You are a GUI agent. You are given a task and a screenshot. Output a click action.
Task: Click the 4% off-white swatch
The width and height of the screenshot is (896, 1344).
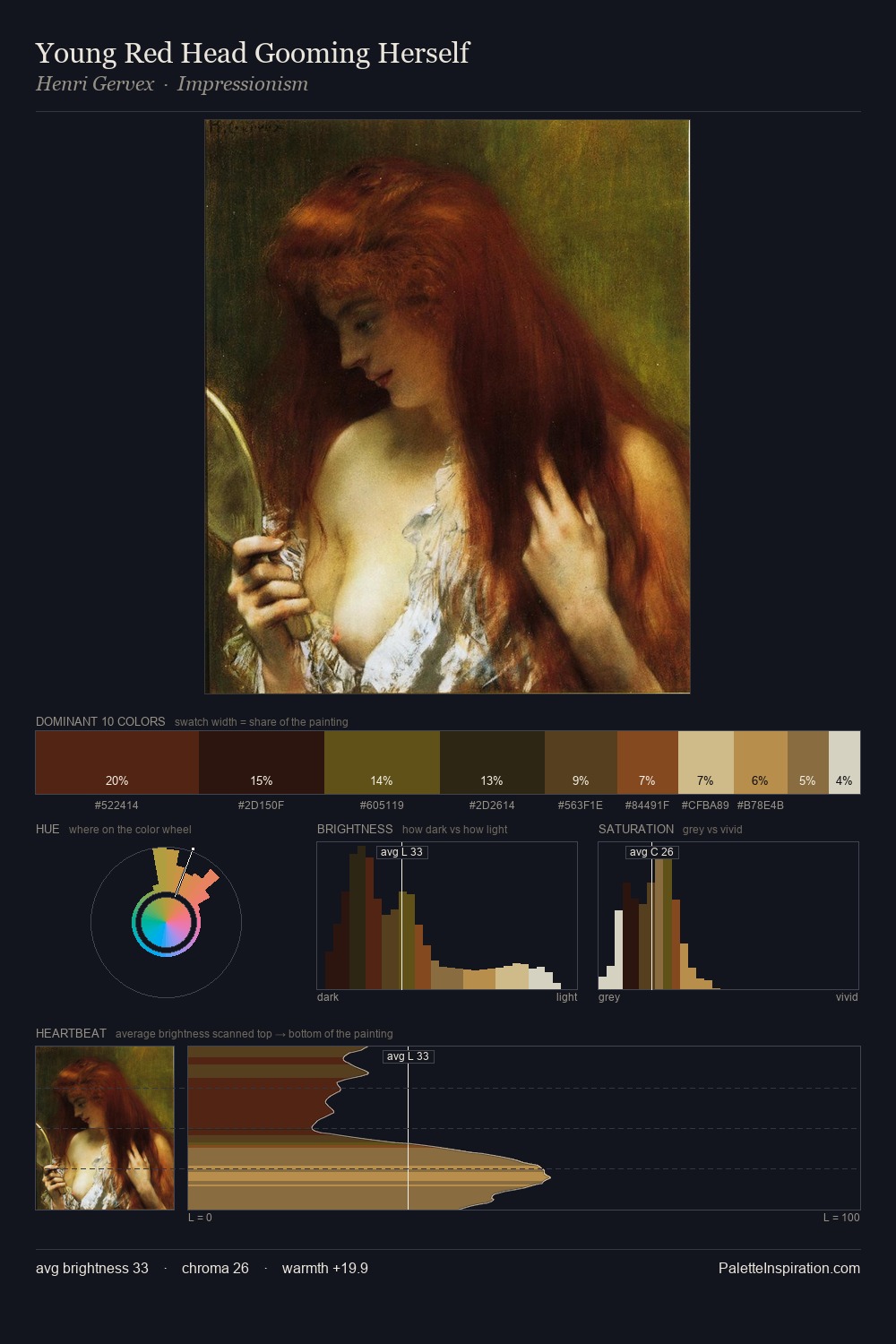(844, 762)
